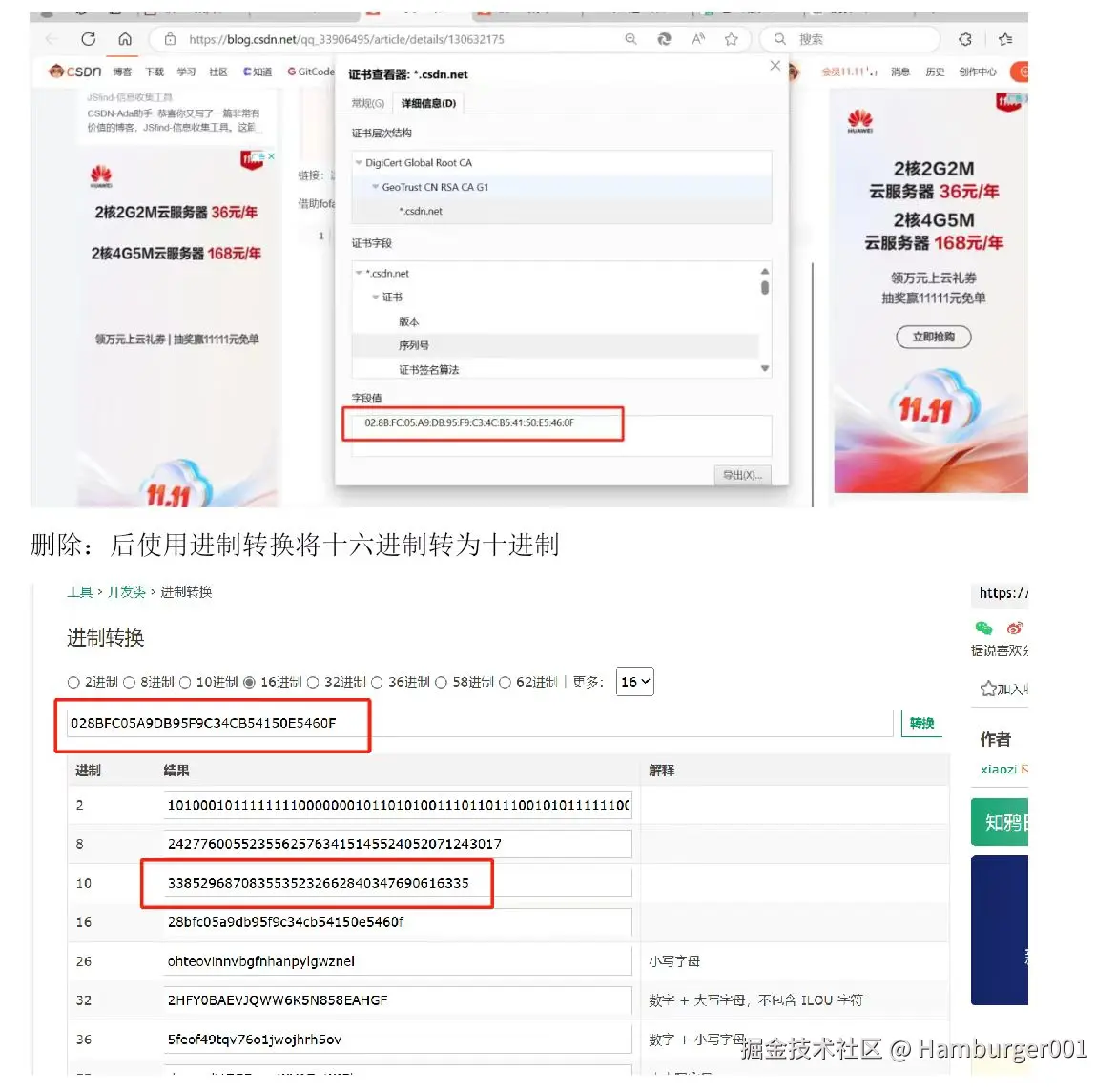
Task: Open the base number dropdown showing 16
Action: (634, 682)
